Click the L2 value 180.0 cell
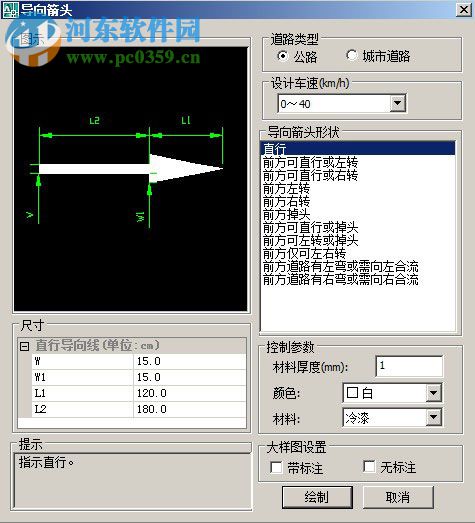This screenshot has height=523, width=475. (x=189, y=409)
